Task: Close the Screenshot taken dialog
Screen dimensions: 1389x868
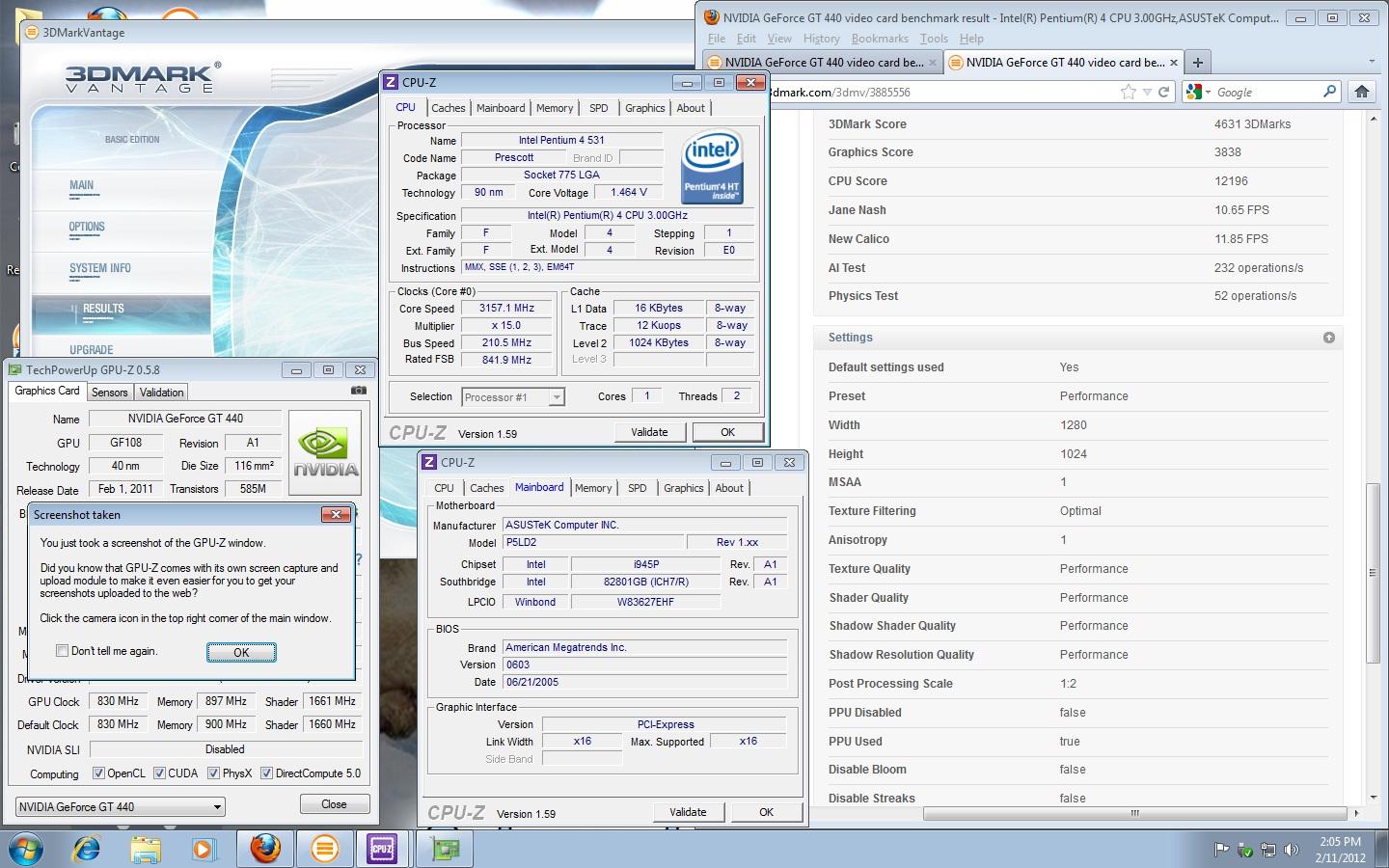Action: pos(336,515)
